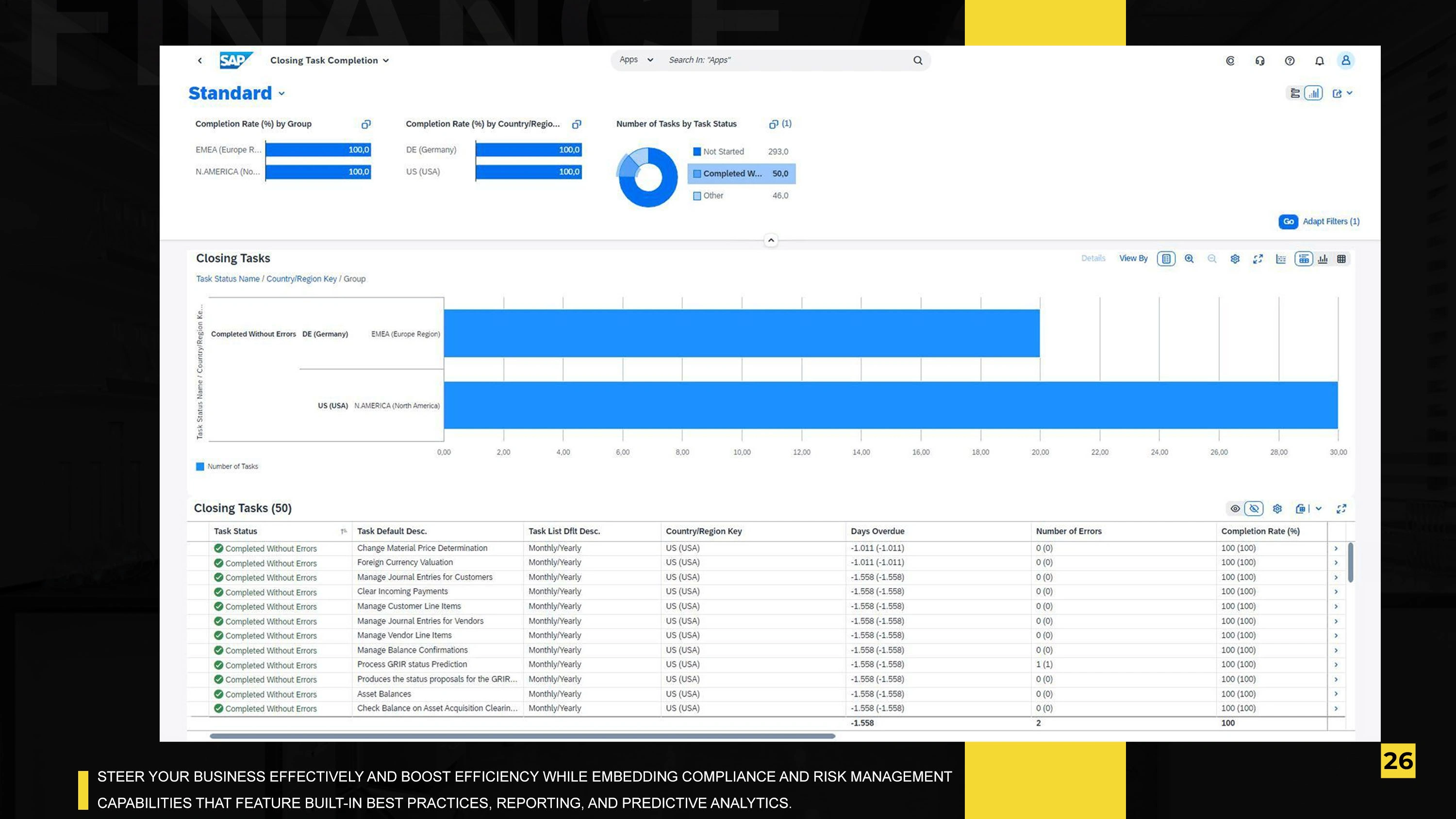Viewport: 1456px width, 819px height.
Task: Expand the Standard view variant dropdown
Action: point(281,94)
